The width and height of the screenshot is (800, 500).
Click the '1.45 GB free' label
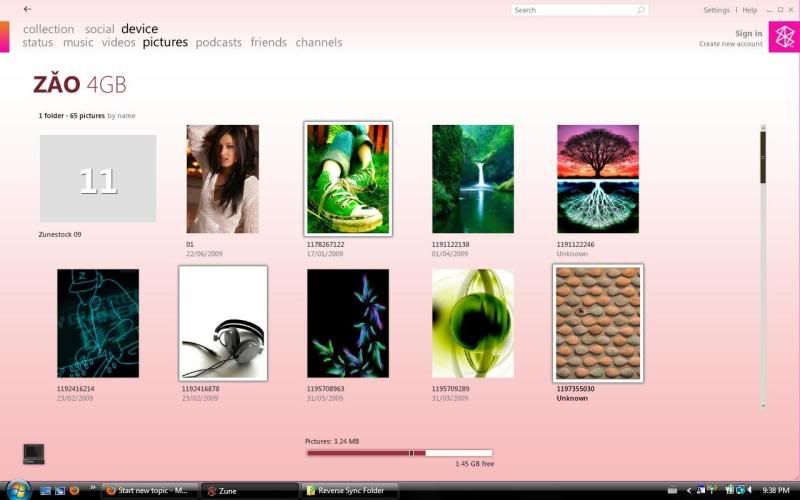coord(474,464)
